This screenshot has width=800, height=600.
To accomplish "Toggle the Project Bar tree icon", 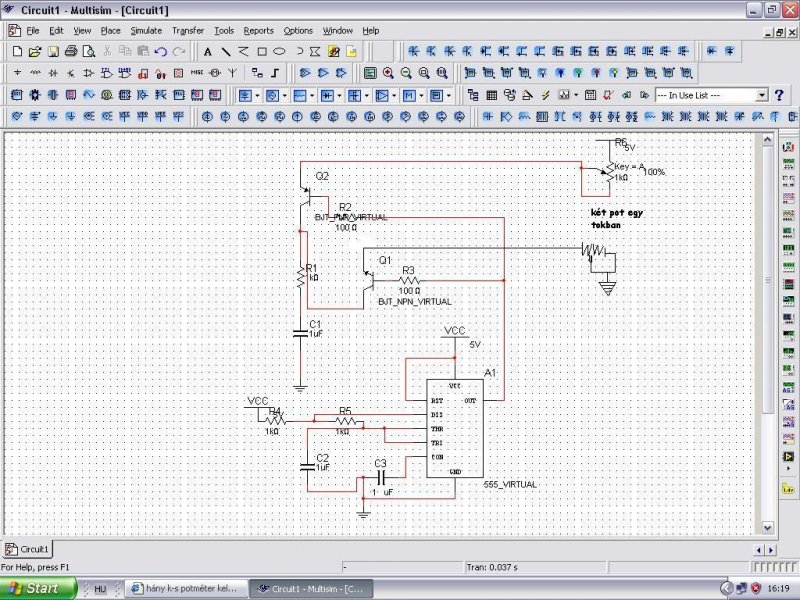I will [x=472, y=95].
